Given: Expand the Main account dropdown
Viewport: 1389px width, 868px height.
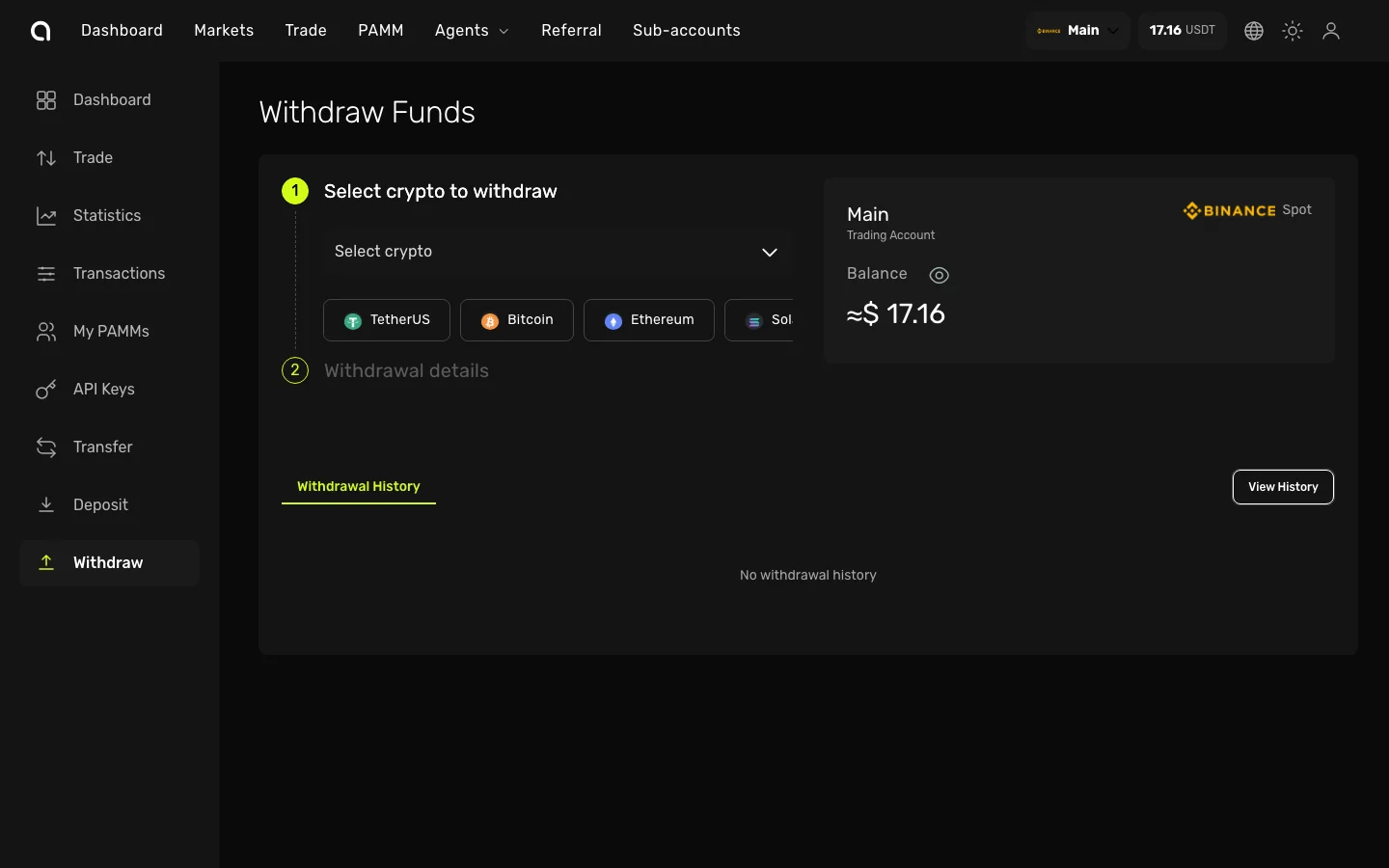Looking at the screenshot, I should [x=1076, y=30].
